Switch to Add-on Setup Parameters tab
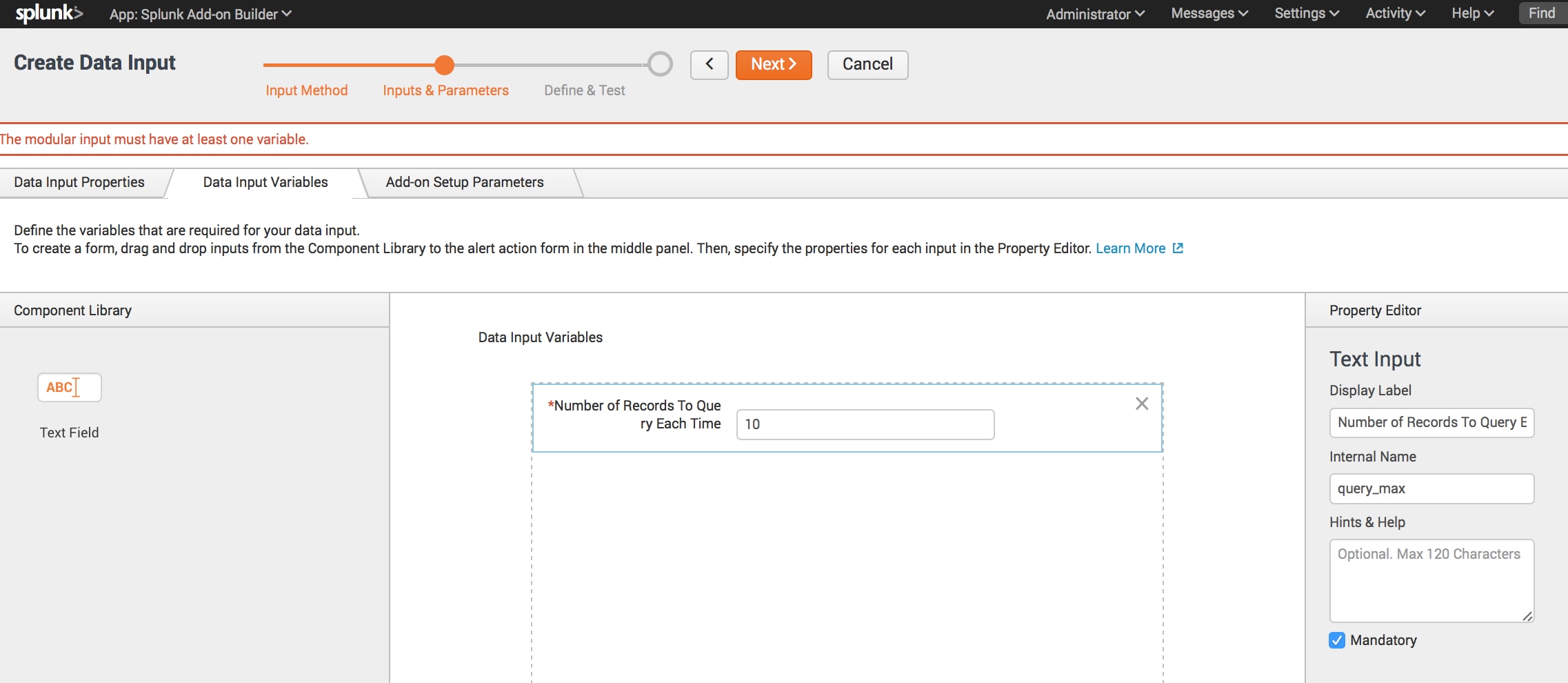The height and width of the screenshot is (683, 1568). tap(464, 182)
